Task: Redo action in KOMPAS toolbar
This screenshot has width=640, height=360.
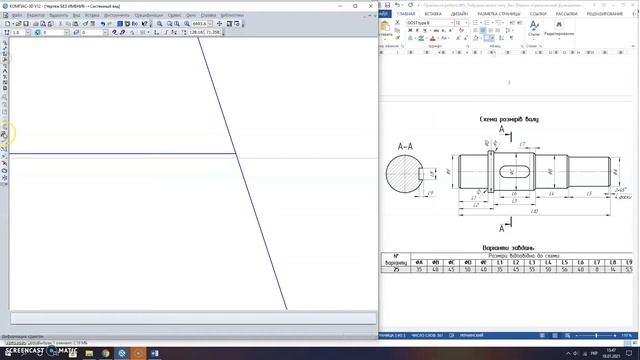Action: pos(110,24)
